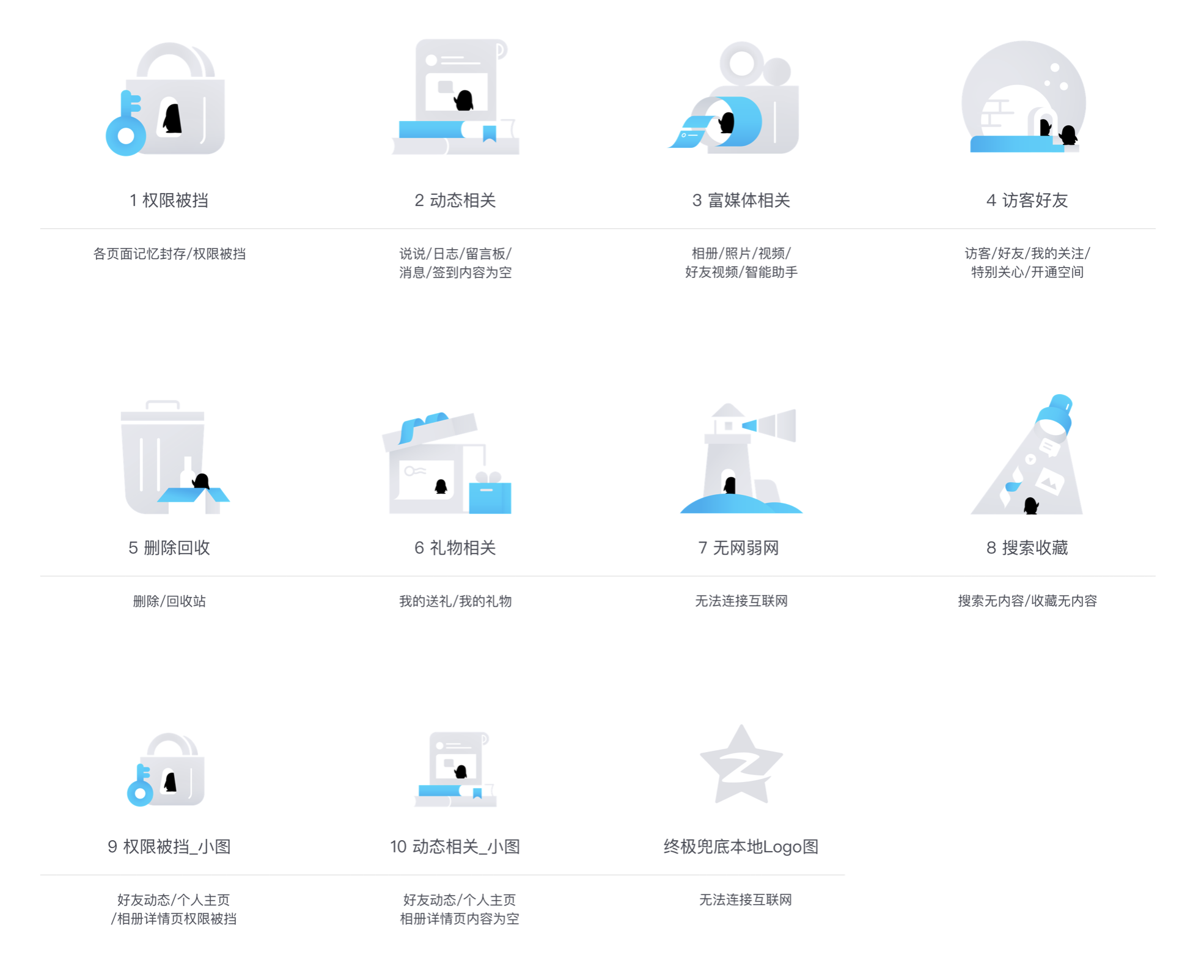Click the lighthouse illustration for 无网弱网

pos(741,458)
